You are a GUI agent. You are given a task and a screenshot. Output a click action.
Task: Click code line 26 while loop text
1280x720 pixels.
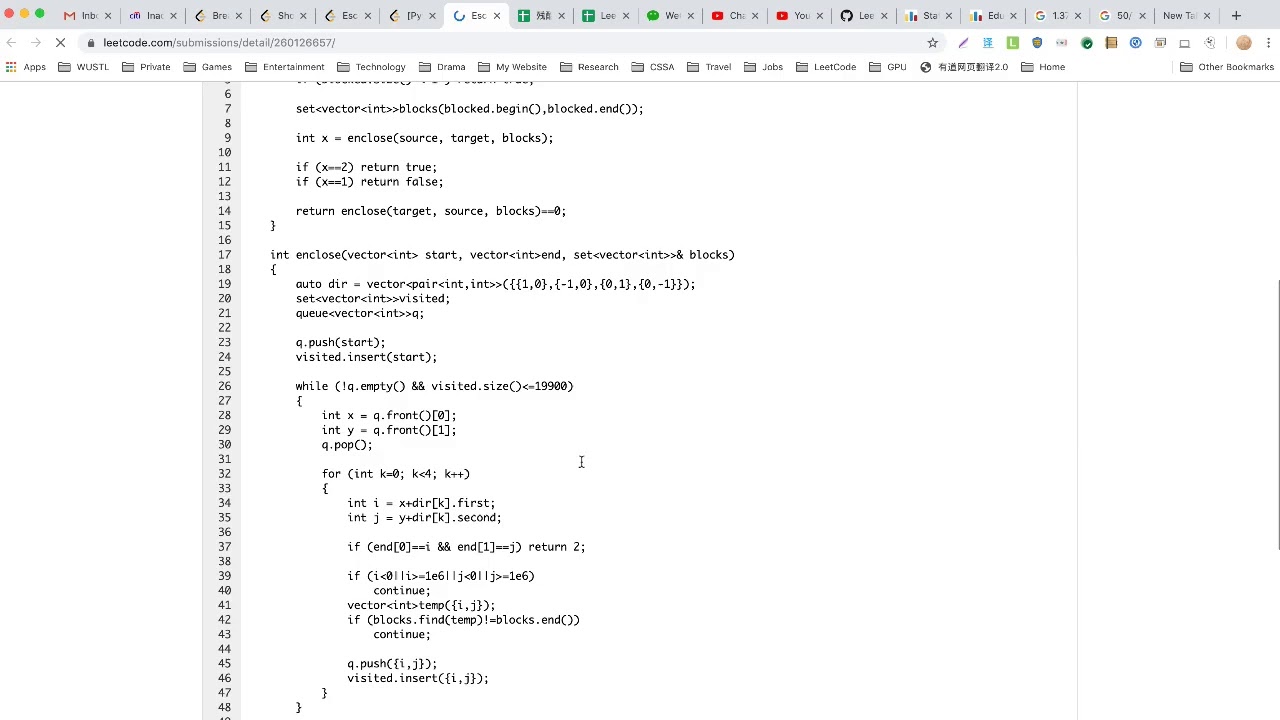(434, 386)
